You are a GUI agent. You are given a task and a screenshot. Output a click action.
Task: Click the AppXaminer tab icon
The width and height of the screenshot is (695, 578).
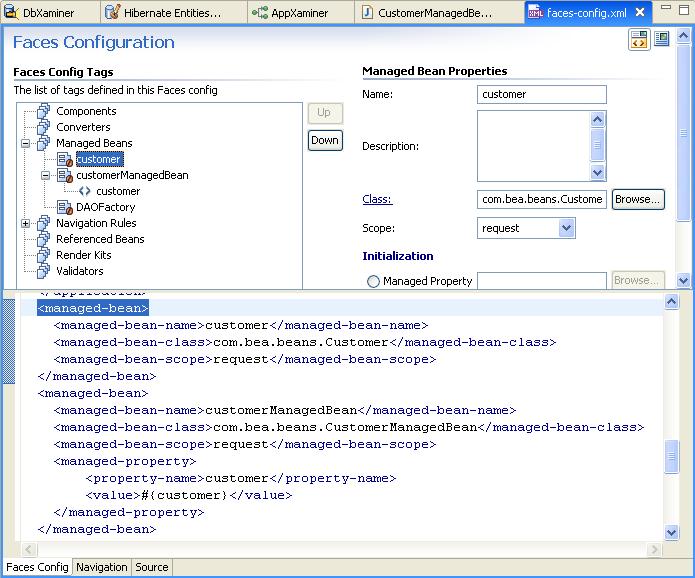click(x=260, y=12)
